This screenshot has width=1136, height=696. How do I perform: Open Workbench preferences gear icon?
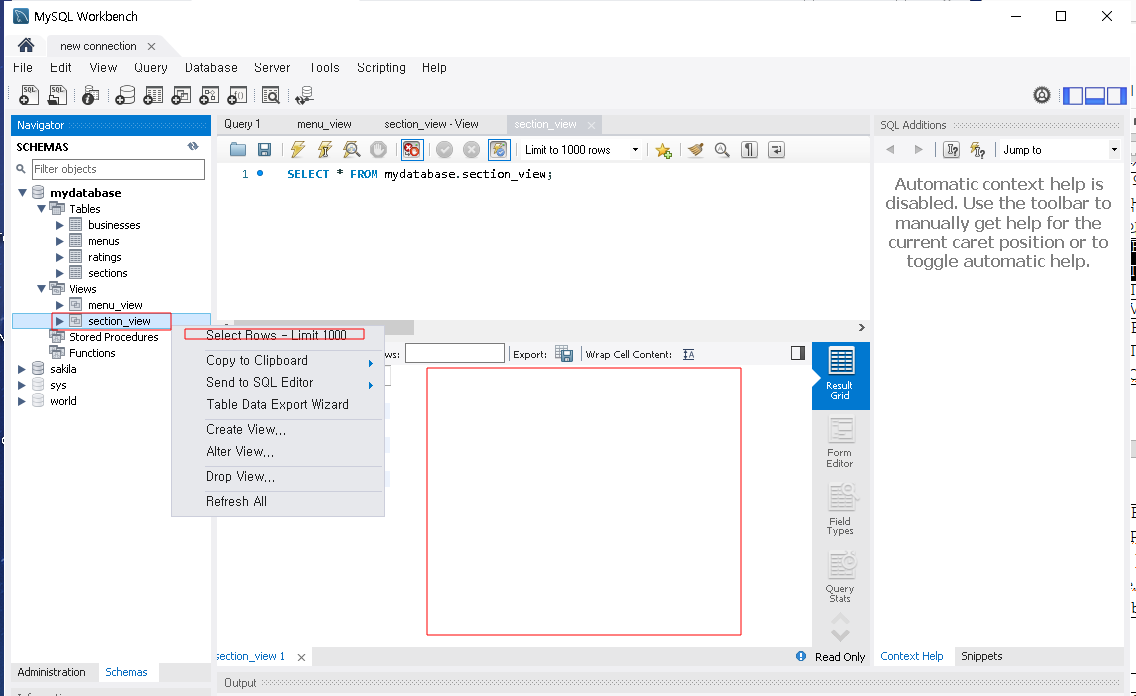tap(1042, 95)
